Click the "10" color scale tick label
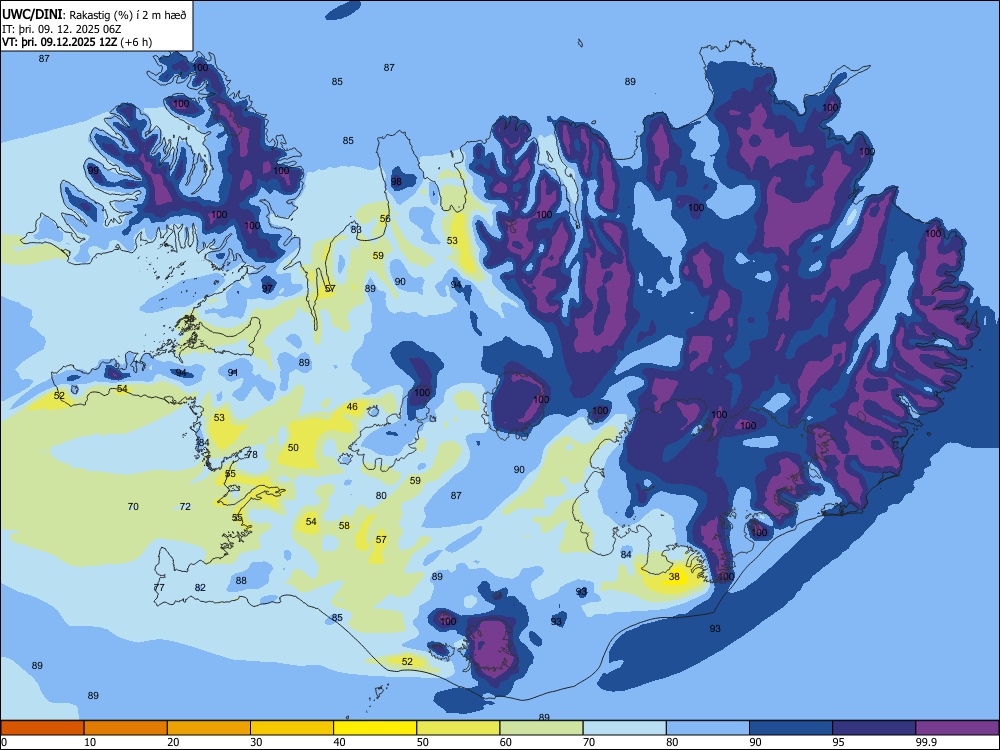The image size is (1000, 750). 90,742
